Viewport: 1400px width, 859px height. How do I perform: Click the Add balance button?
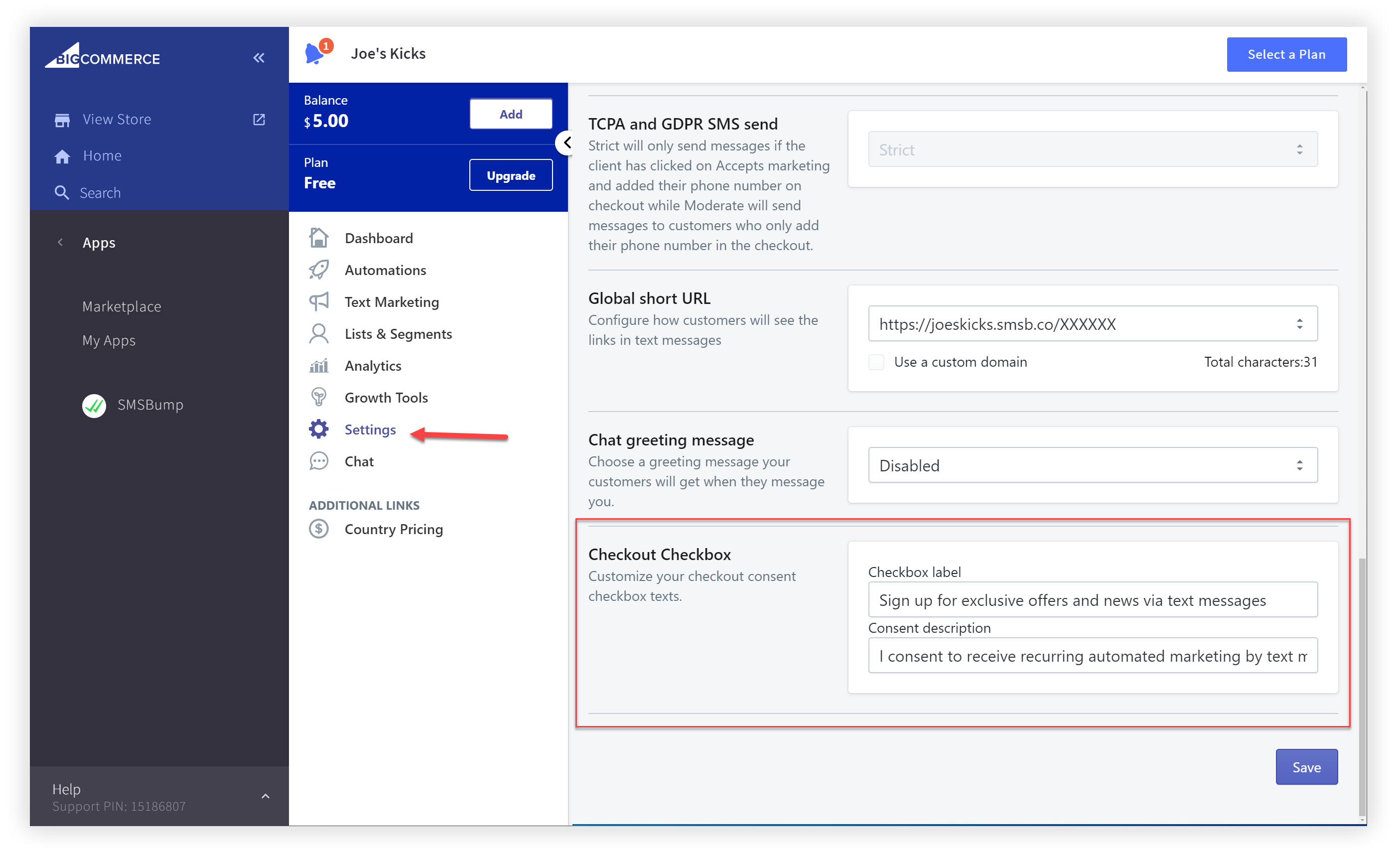coord(511,114)
